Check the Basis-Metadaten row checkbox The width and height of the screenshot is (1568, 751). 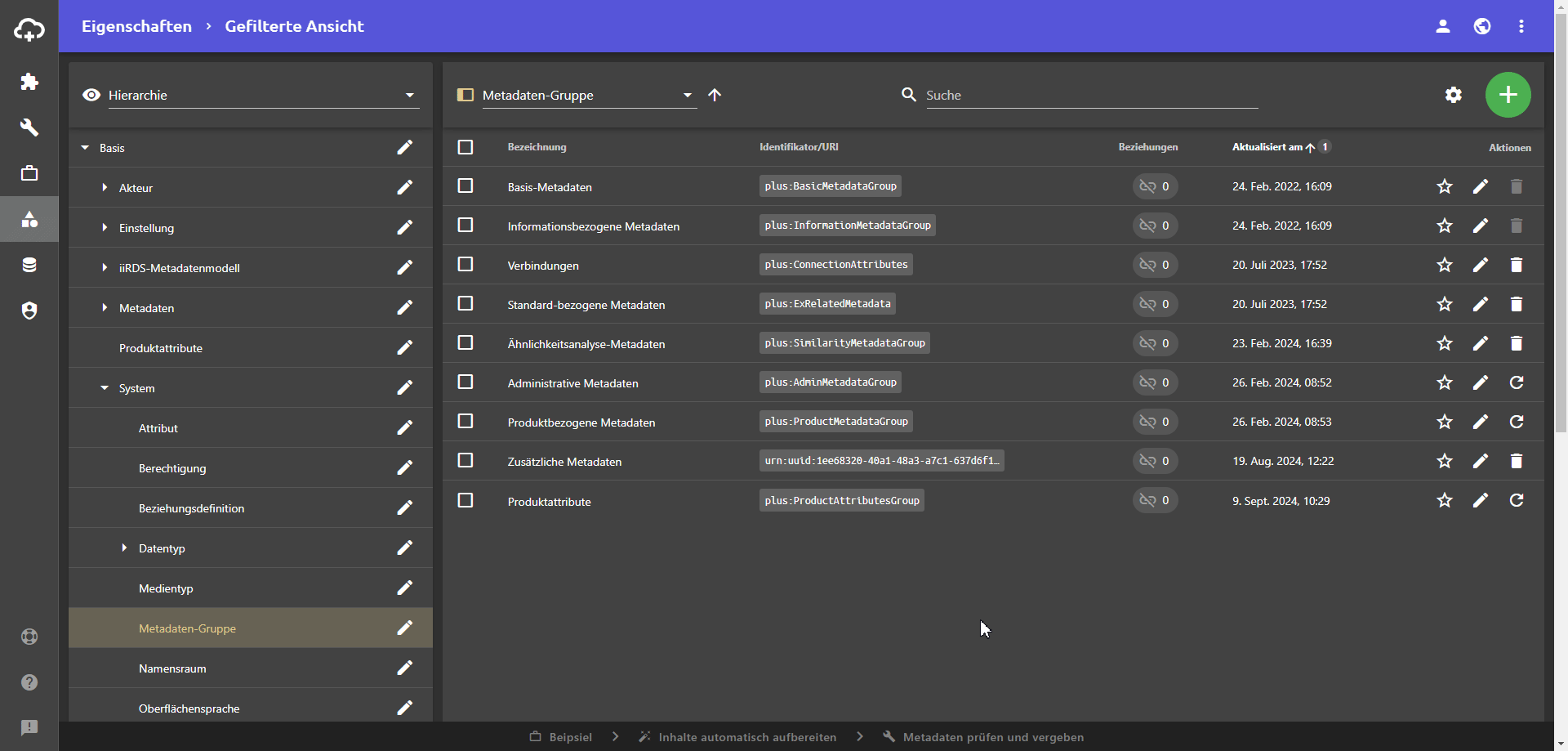(465, 186)
